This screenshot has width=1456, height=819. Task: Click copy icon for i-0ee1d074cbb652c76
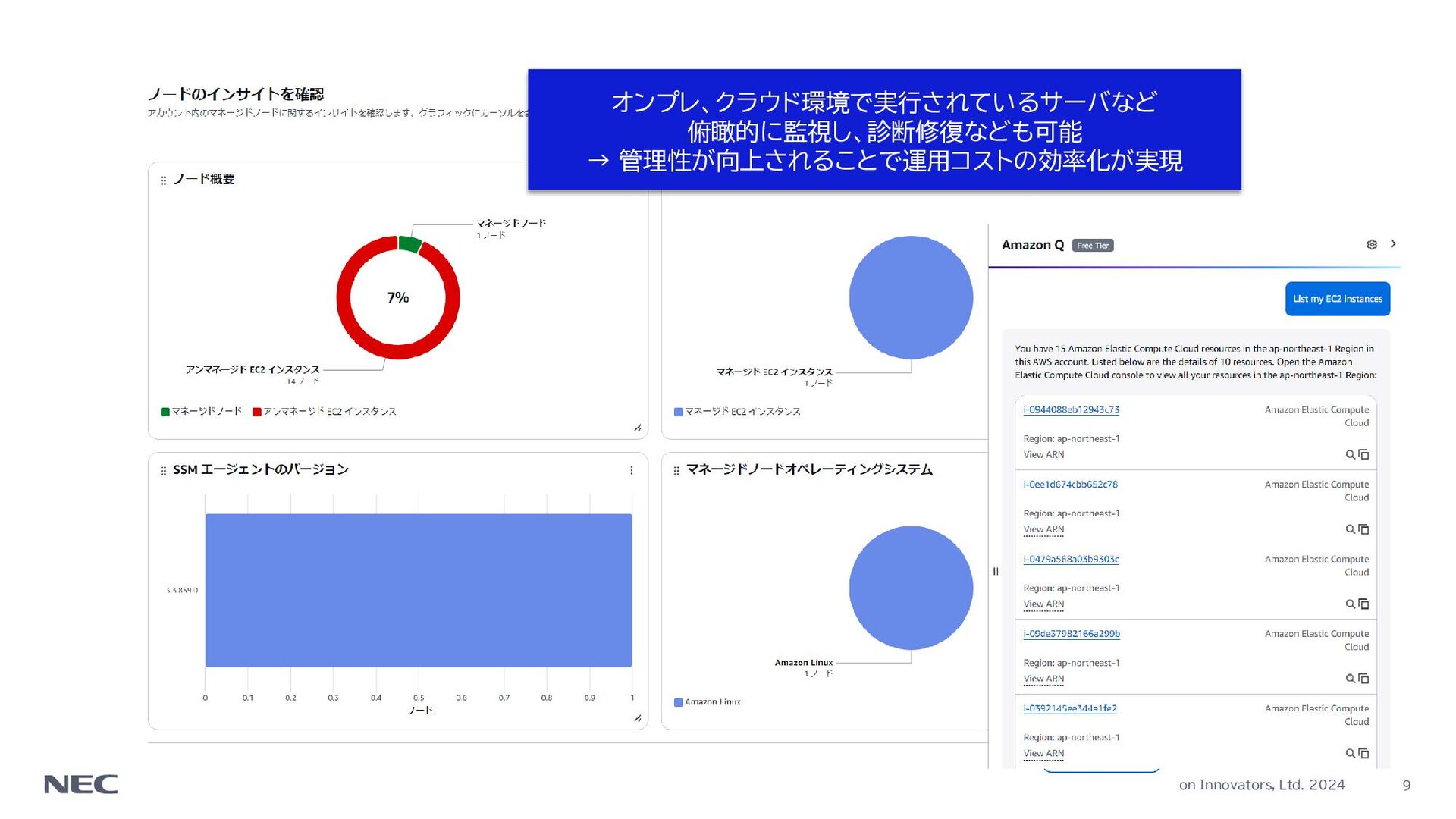(1363, 529)
